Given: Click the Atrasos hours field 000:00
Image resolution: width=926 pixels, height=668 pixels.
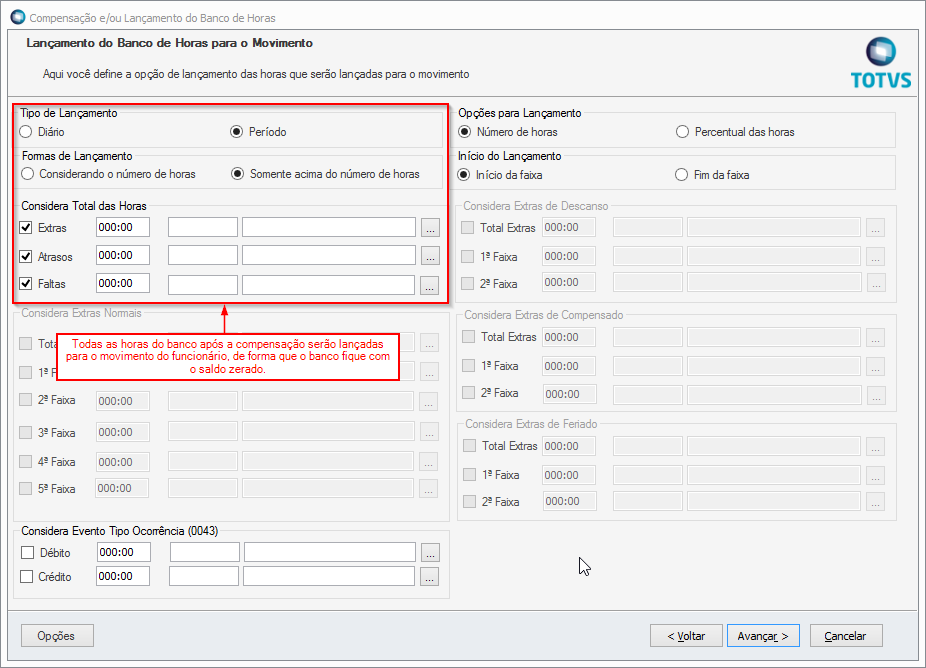Looking at the screenshot, I should 123,255.
